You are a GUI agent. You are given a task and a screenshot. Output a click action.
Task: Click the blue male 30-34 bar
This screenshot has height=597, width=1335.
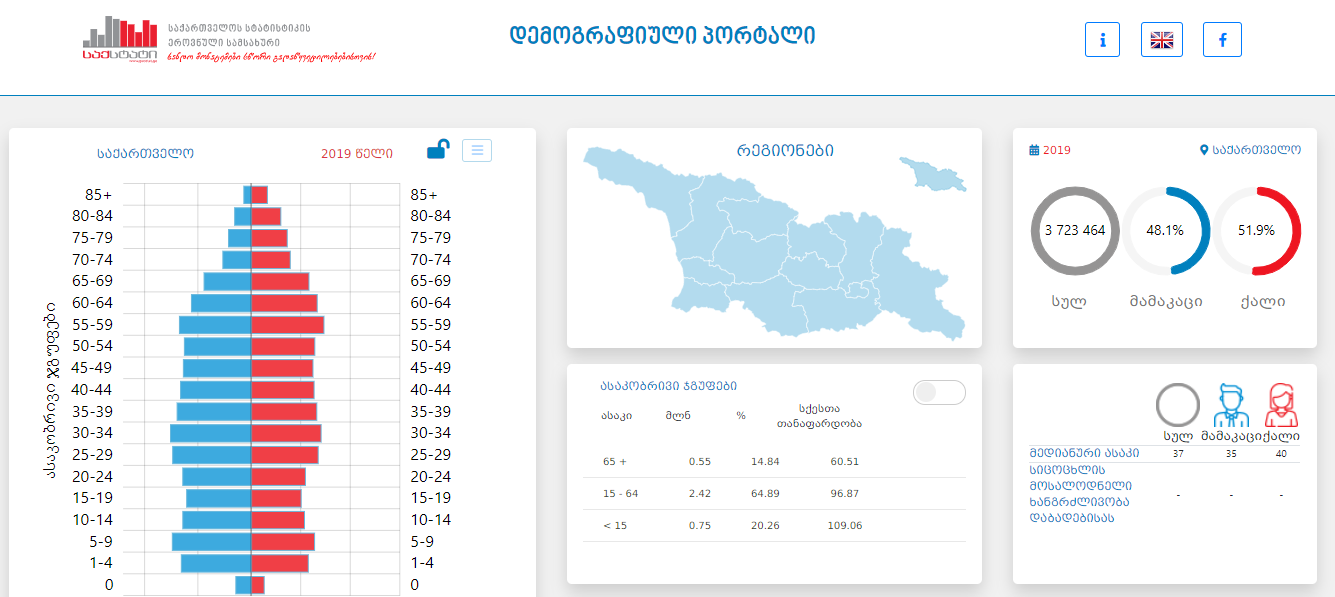[x=210, y=433]
